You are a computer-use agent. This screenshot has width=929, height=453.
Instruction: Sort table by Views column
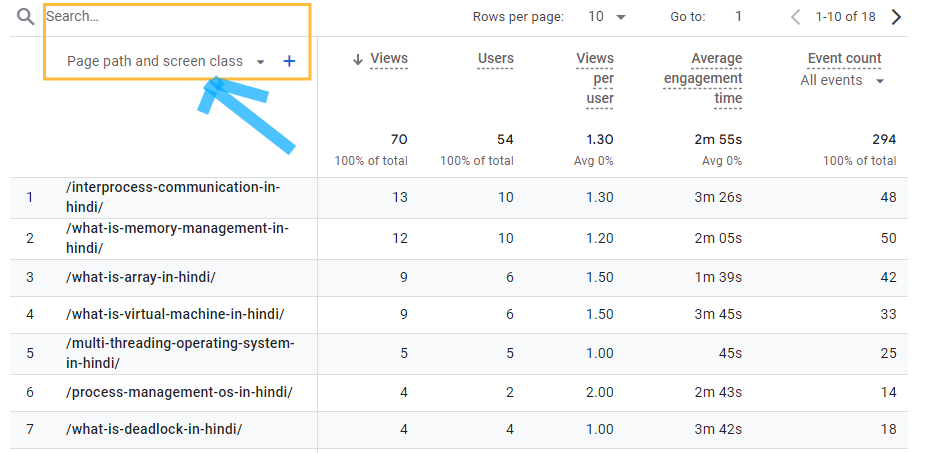point(389,59)
